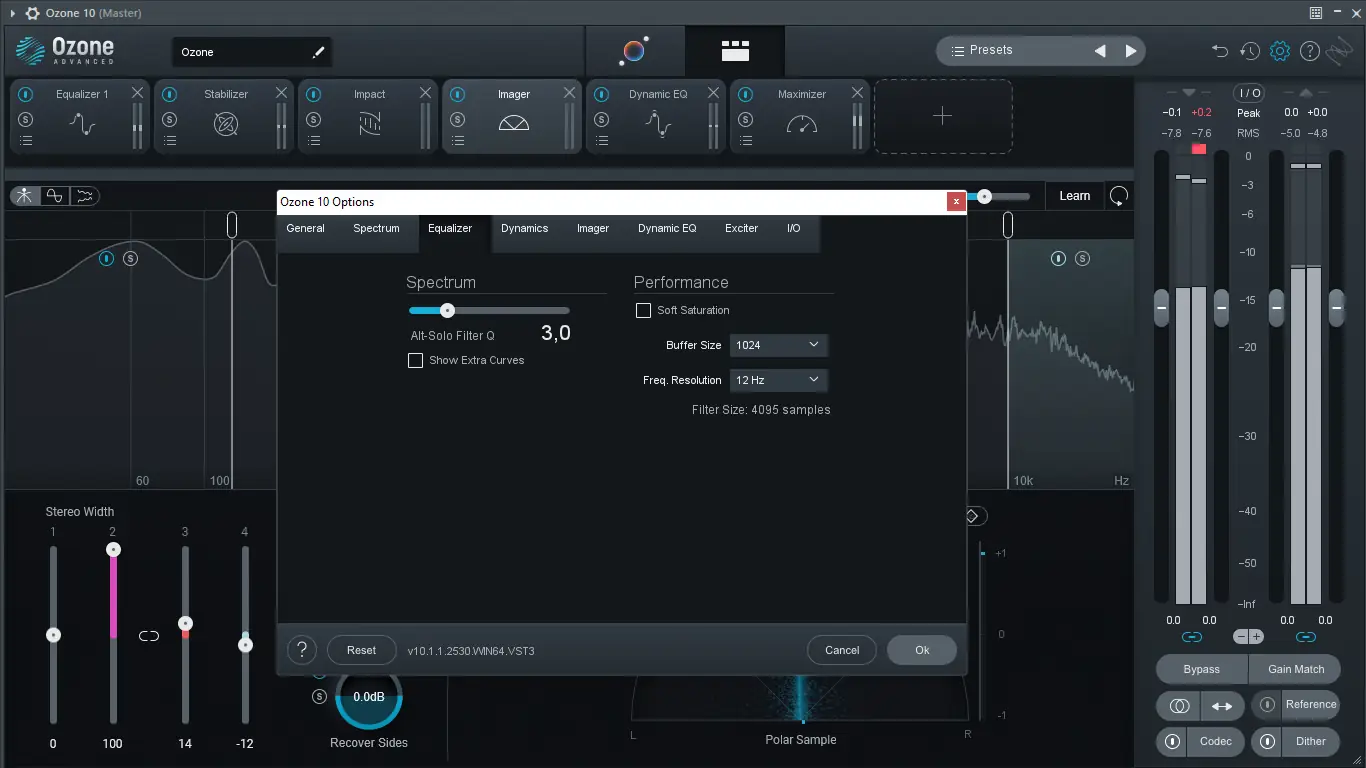Click the Ozone preset name field to rename it
Screen dimensions: 1366x768
click(250, 51)
